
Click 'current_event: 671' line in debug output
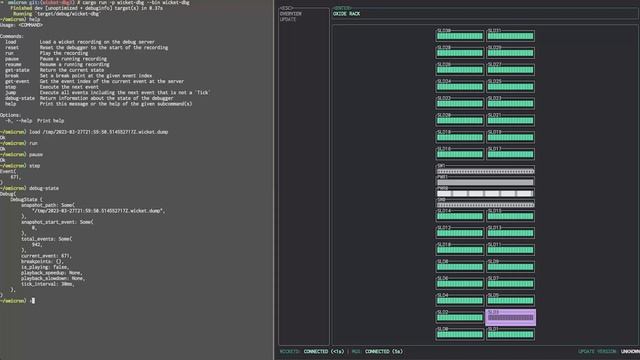tap(46, 256)
